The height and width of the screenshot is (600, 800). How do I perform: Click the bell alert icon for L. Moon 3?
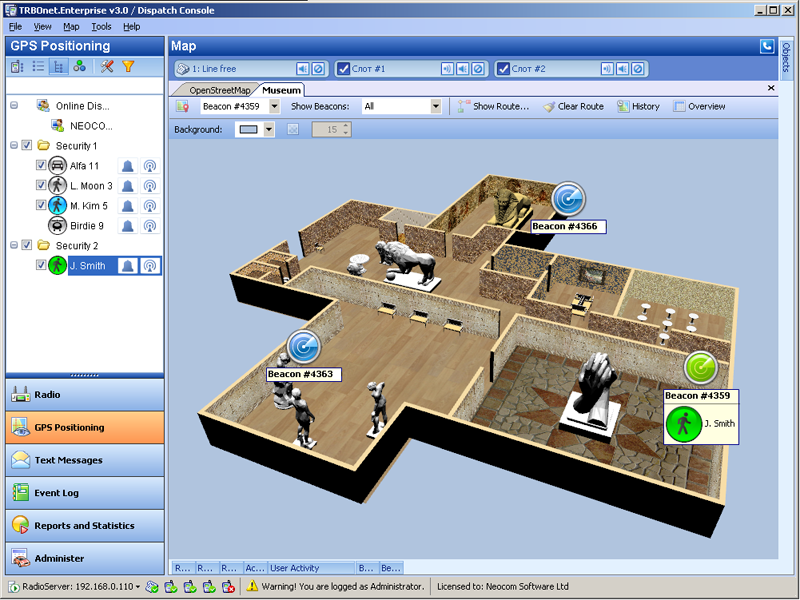click(x=128, y=186)
